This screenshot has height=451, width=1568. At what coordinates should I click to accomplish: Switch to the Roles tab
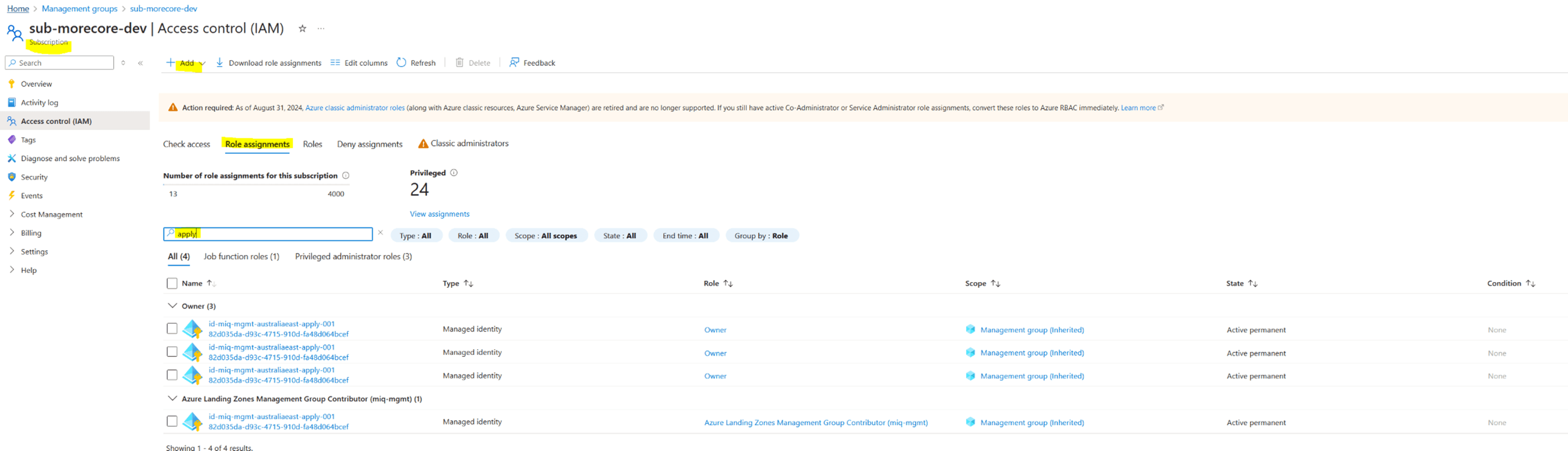tap(313, 144)
